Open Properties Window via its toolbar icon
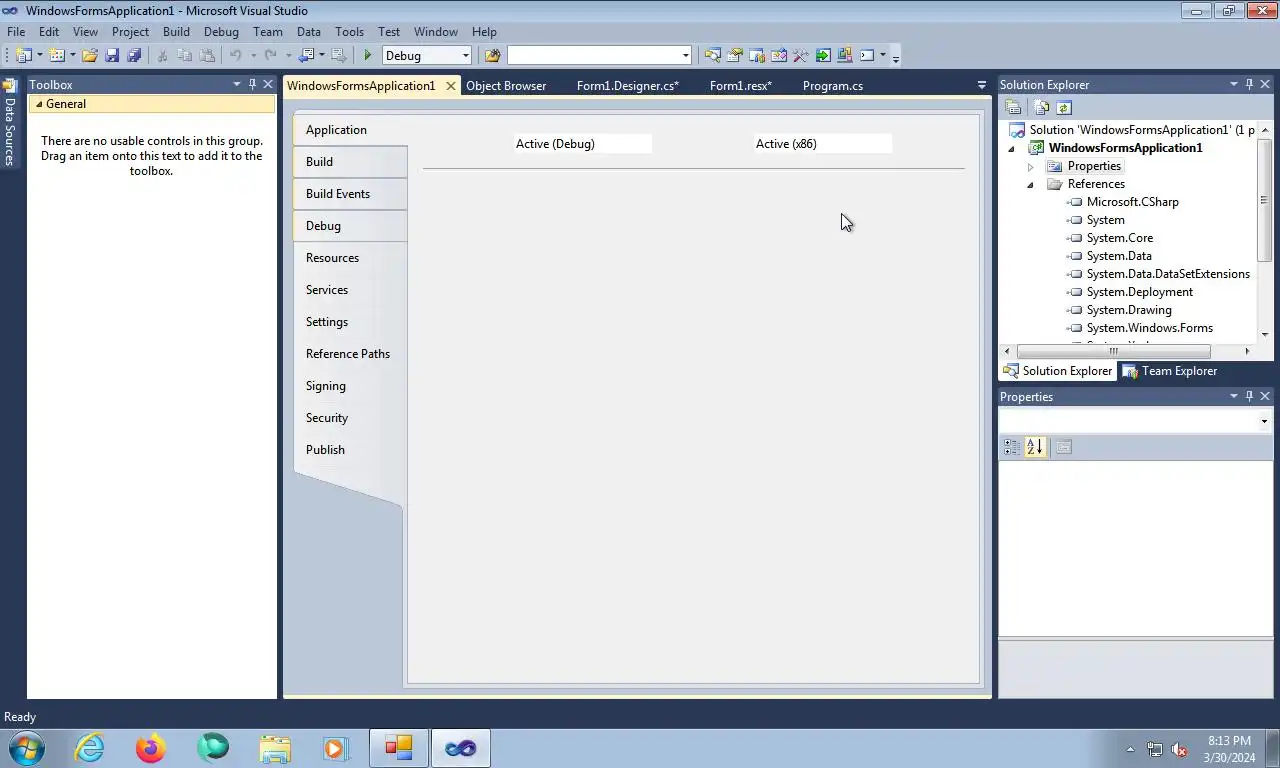Viewport: 1280px width, 768px height. (735, 56)
